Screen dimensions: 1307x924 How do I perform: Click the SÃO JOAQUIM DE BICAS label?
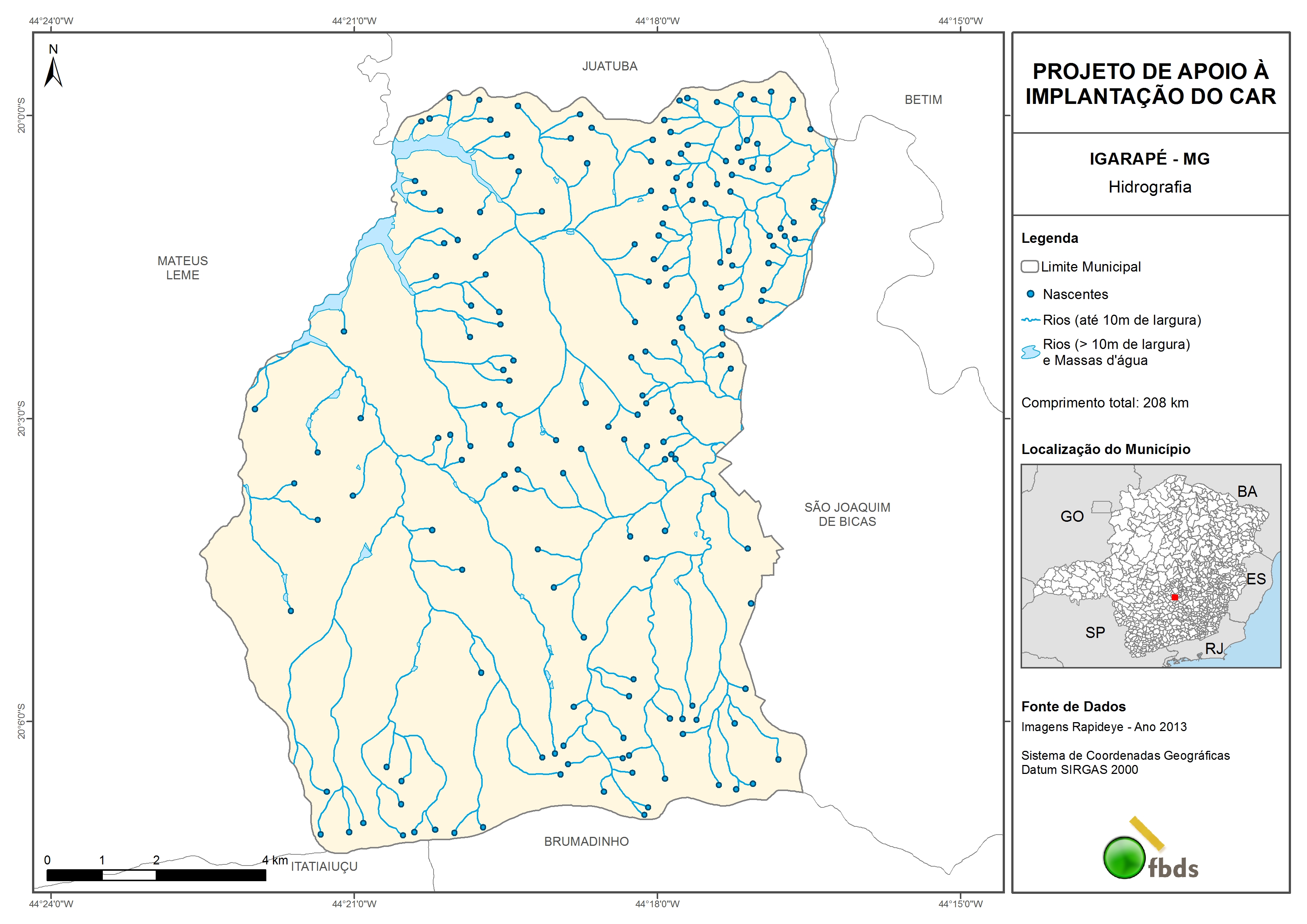click(847, 514)
